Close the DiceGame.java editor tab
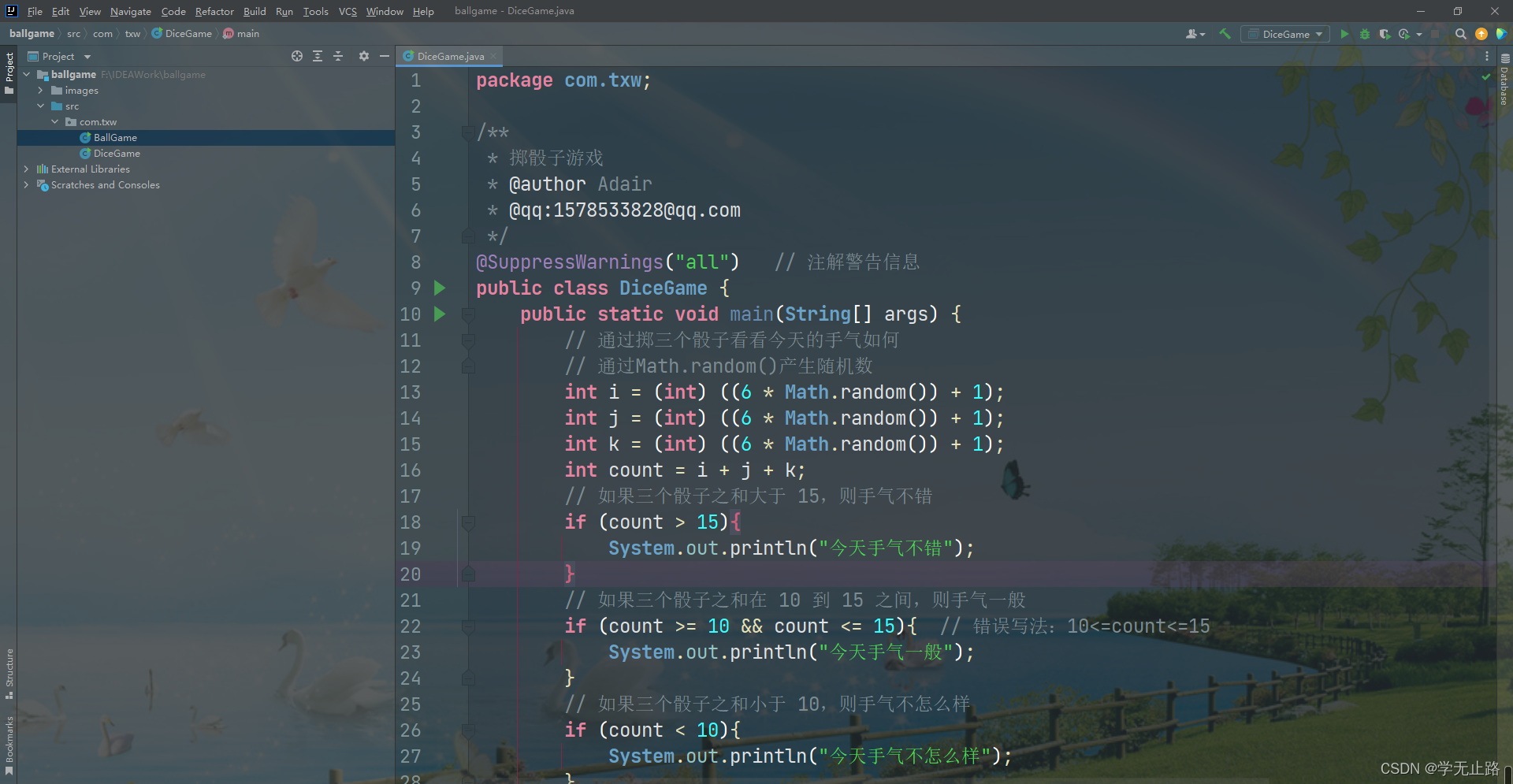 (493, 56)
